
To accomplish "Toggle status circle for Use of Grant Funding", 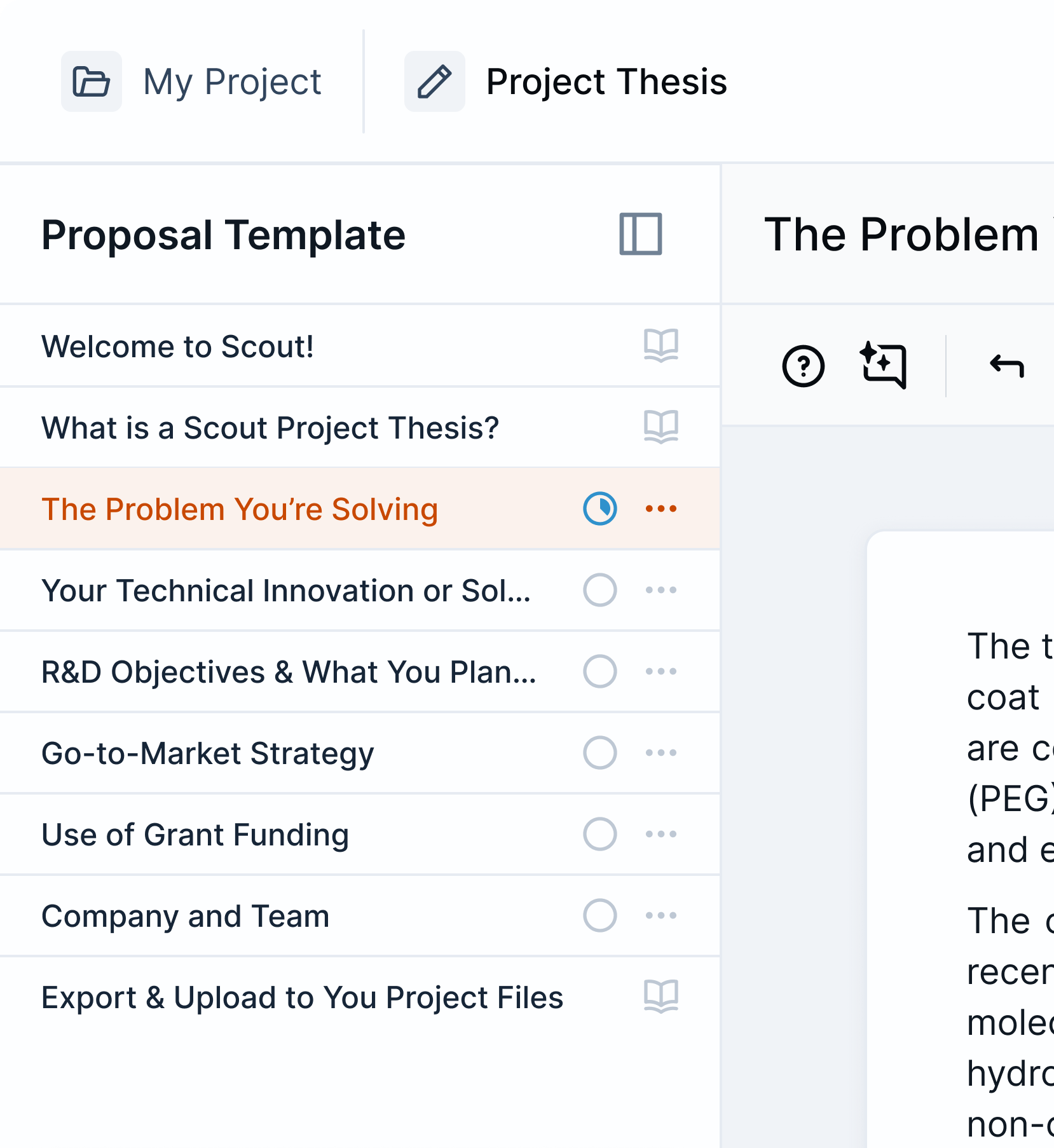I will pyautogui.click(x=600, y=834).
